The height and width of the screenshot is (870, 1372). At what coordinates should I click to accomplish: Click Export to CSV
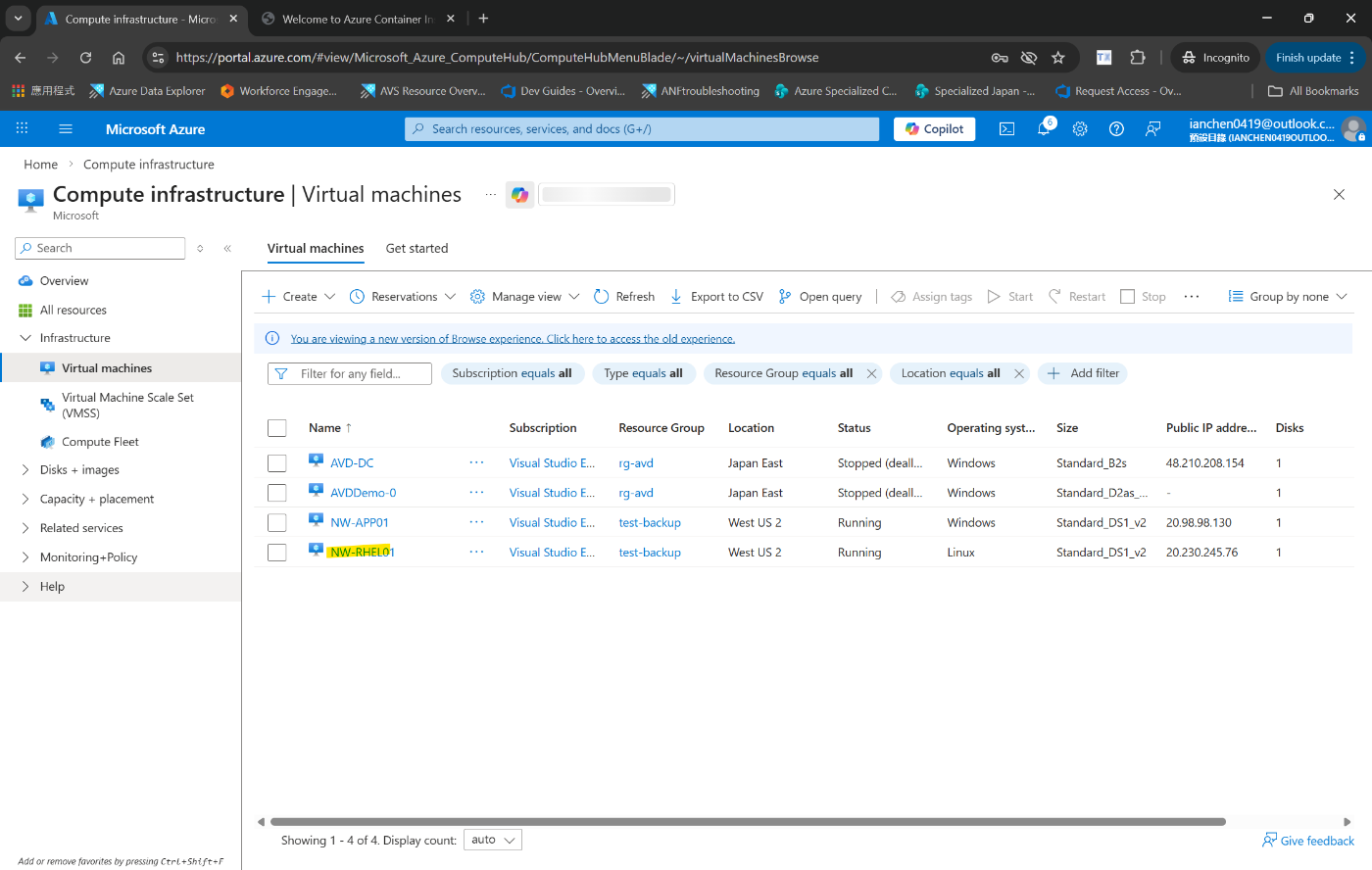[x=716, y=296]
